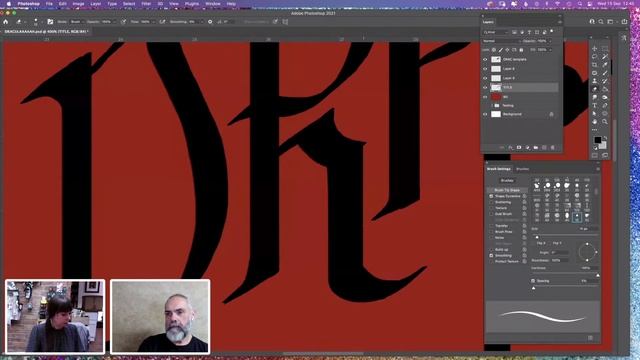Select the Move tool
Image resolution: width=640 pixels, height=360 pixels.
595,49
